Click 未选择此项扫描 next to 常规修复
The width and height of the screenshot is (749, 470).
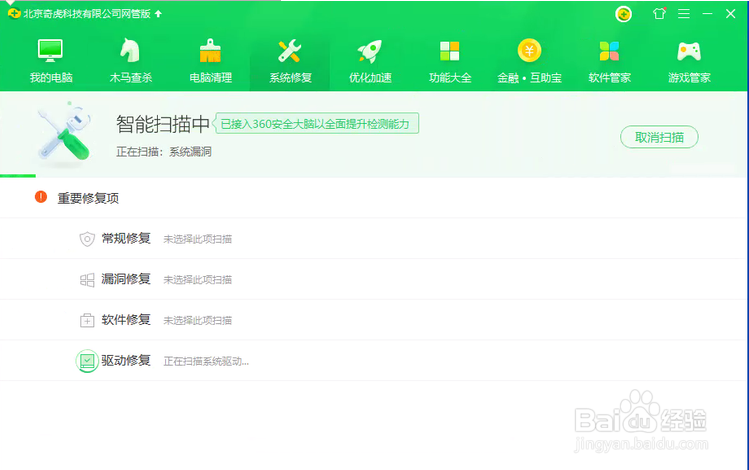pos(198,239)
